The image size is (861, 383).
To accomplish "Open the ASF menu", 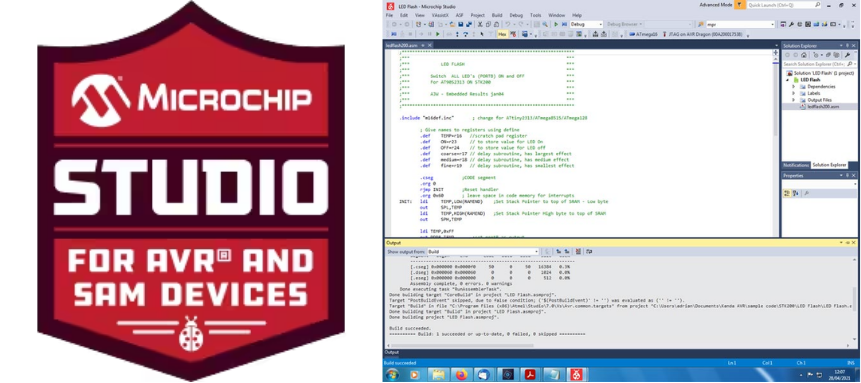I will pos(460,15).
